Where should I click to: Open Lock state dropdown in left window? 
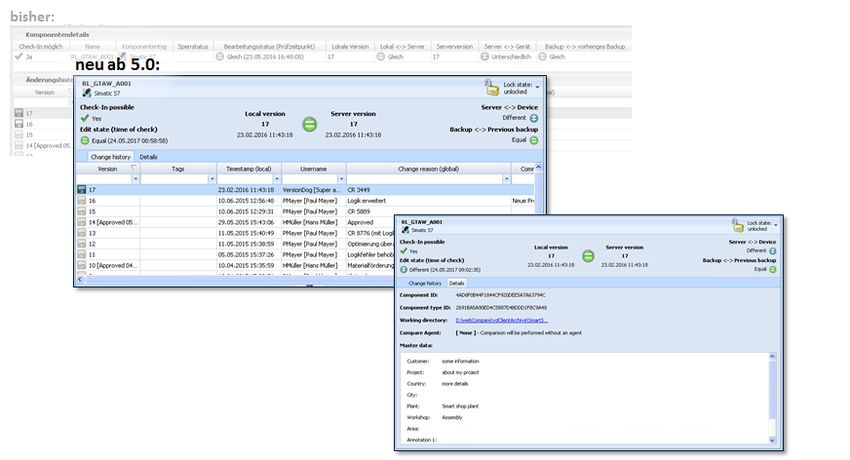point(537,88)
